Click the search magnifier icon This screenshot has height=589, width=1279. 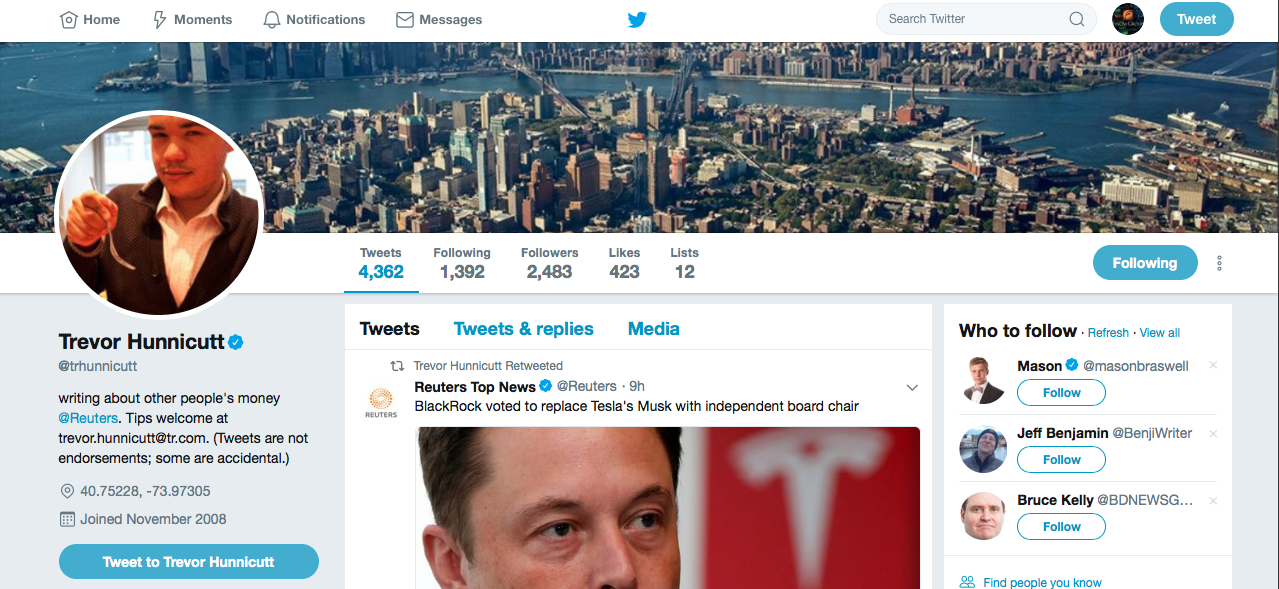[1076, 19]
